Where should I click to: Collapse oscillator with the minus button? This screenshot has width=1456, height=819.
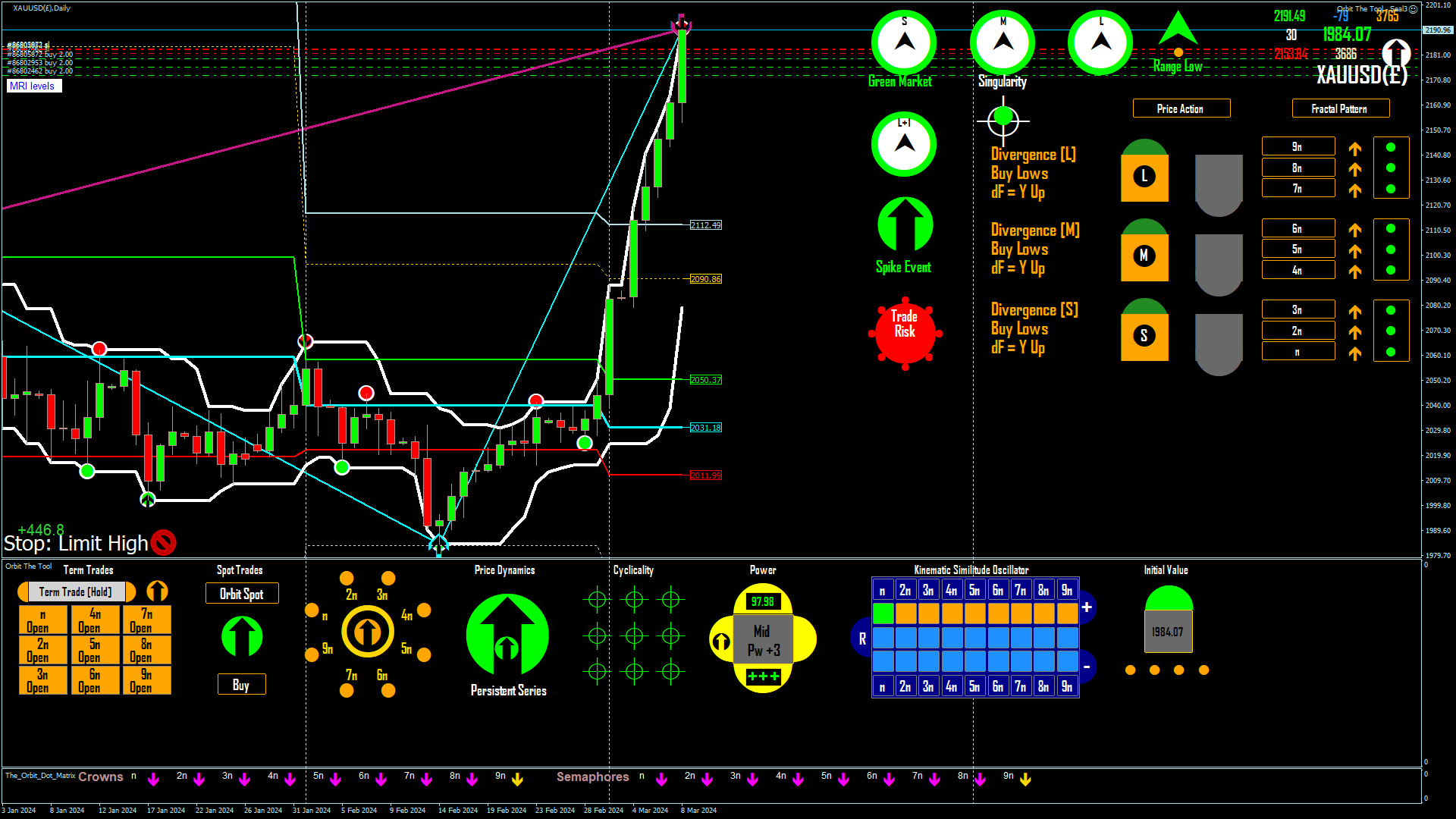pyautogui.click(x=1087, y=667)
